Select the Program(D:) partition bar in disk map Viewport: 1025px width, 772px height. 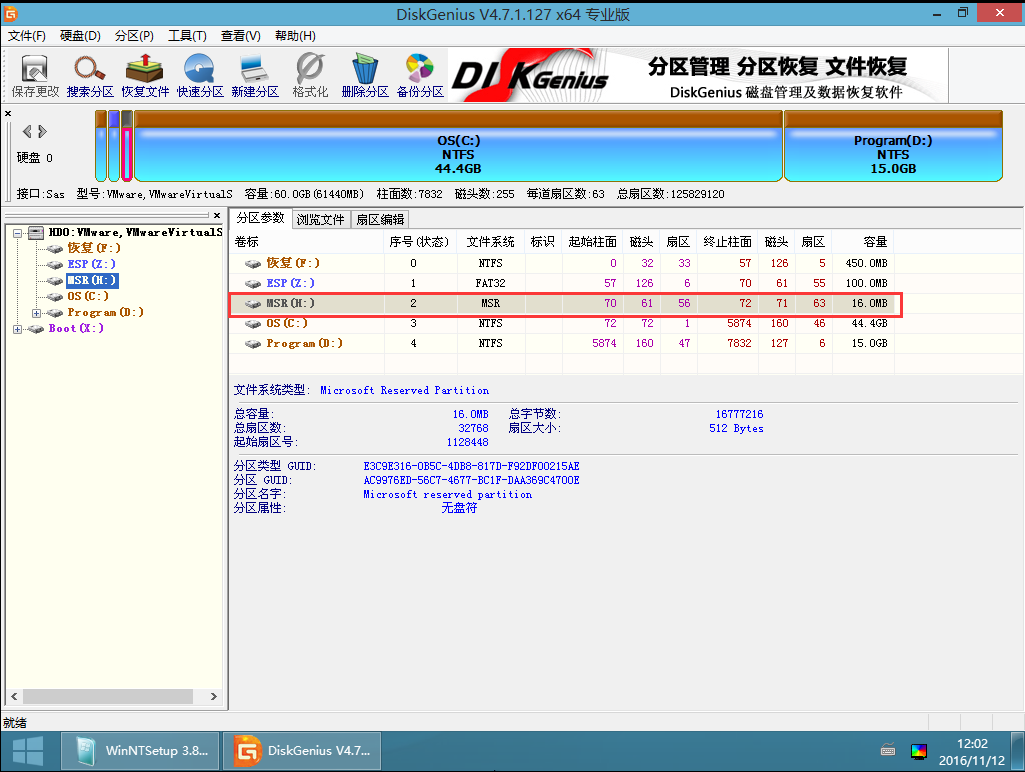893,146
